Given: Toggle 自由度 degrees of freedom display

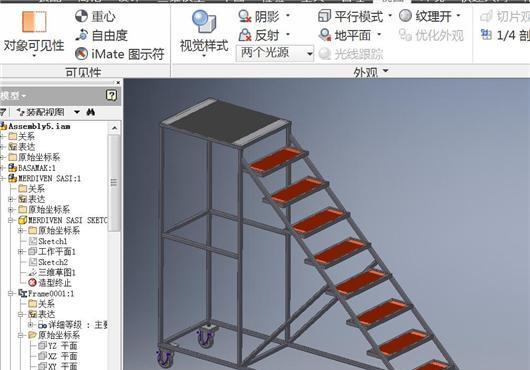Looking at the screenshot, I should click(x=101, y=35).
